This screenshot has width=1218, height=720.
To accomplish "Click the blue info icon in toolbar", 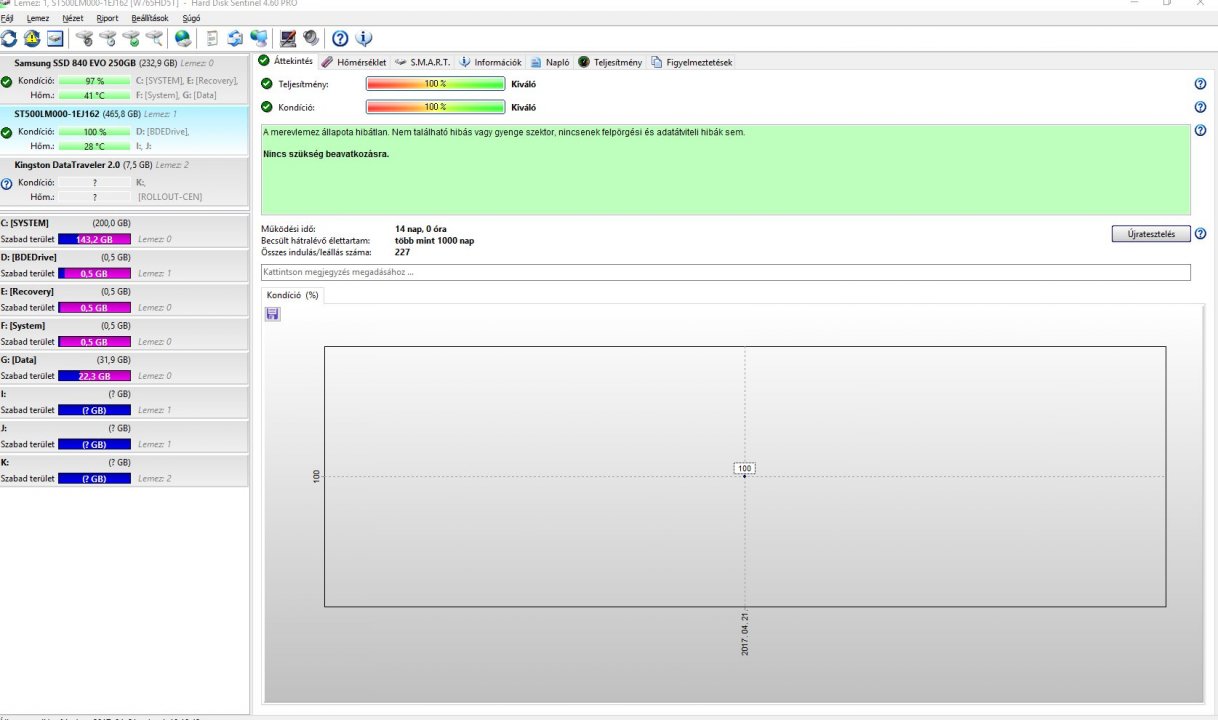I will click(364, 39).
